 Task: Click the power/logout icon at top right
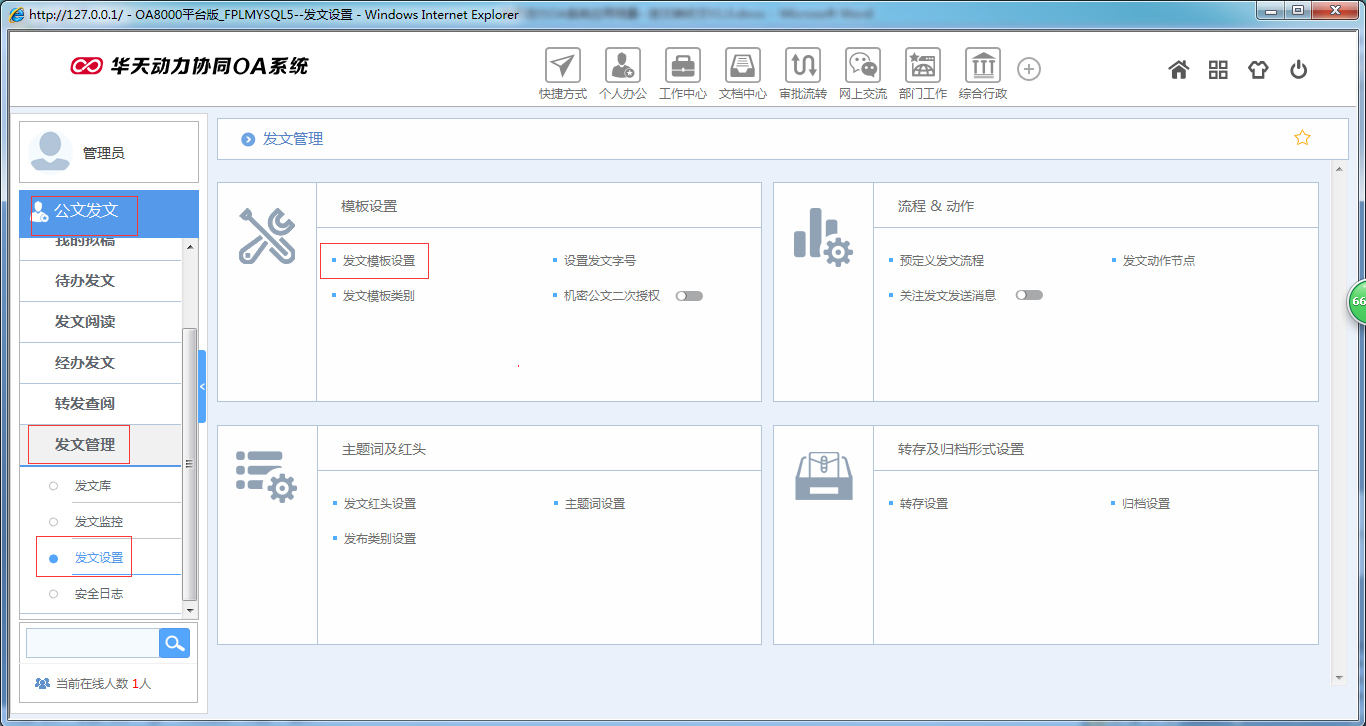tap(1298, 69)
